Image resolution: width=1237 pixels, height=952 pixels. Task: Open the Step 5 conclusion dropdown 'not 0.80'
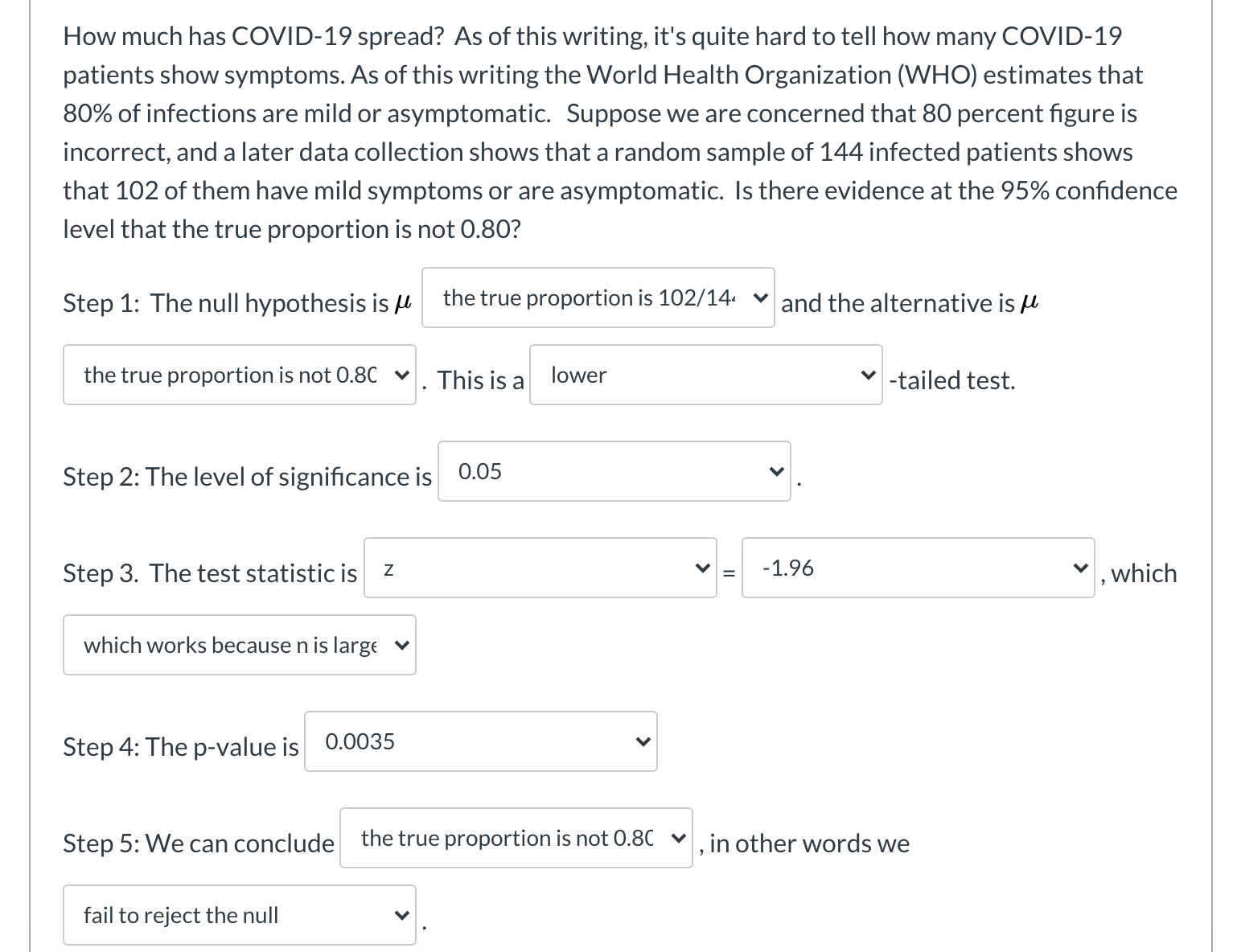pyautogui.click(x=516, y=839)
